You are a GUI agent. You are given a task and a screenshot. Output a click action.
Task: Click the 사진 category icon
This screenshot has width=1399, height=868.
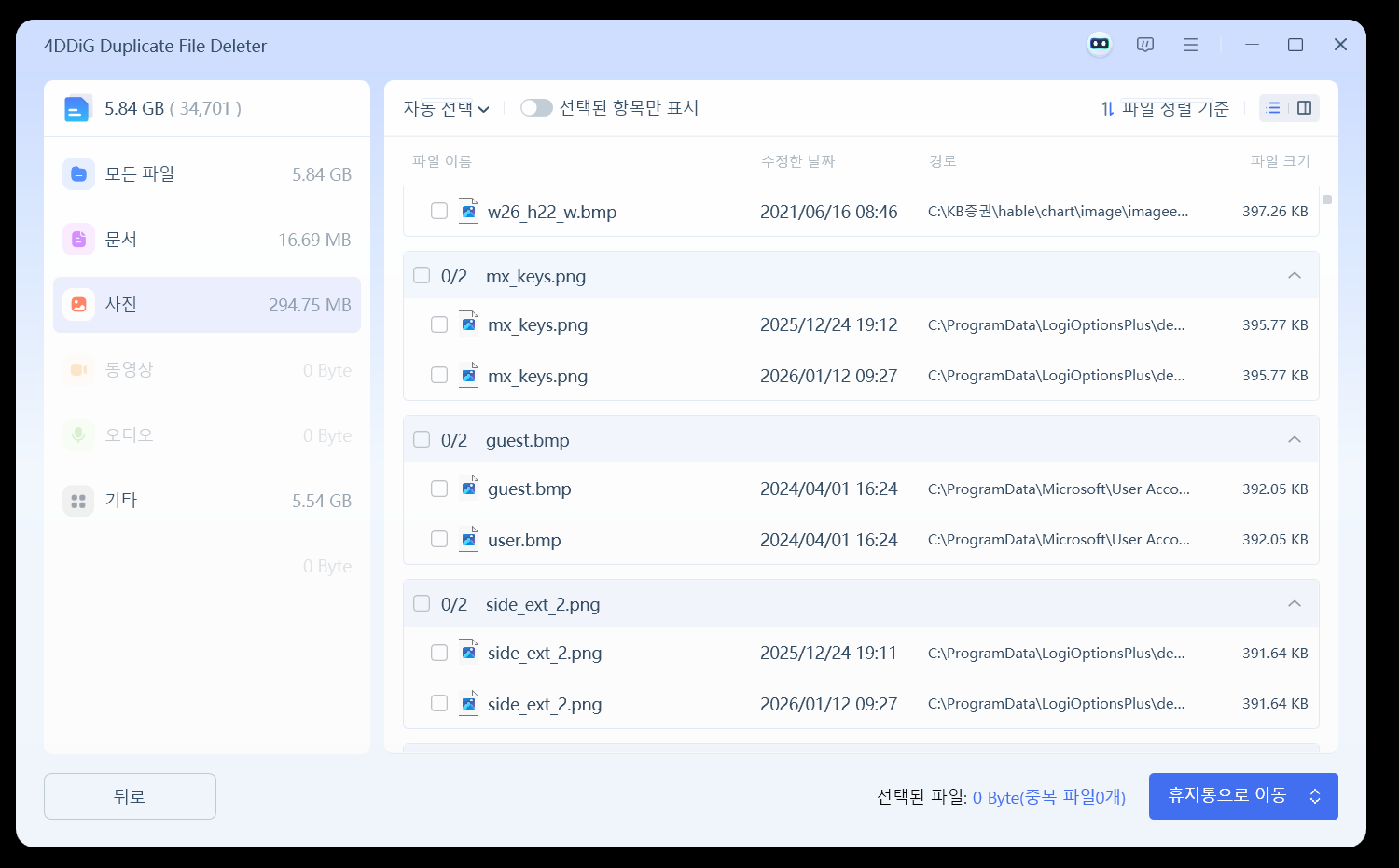[78, 305]
